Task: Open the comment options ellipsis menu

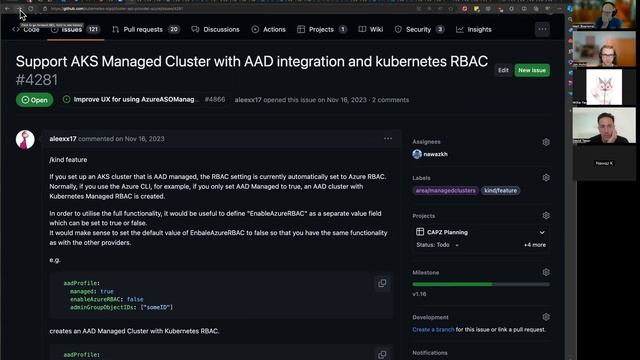Action: [388, 139]
